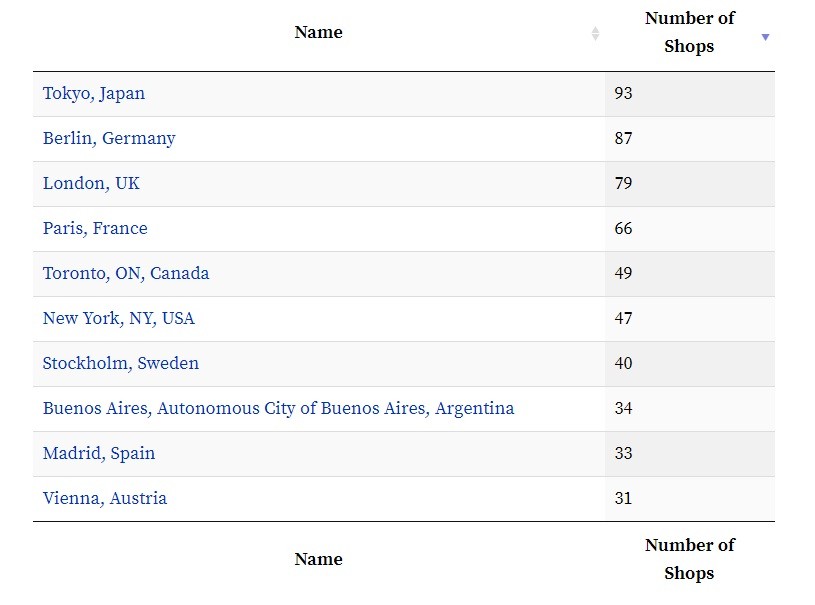
Task: Click the Name column sort arrows icon
Action: coord(595,33)
